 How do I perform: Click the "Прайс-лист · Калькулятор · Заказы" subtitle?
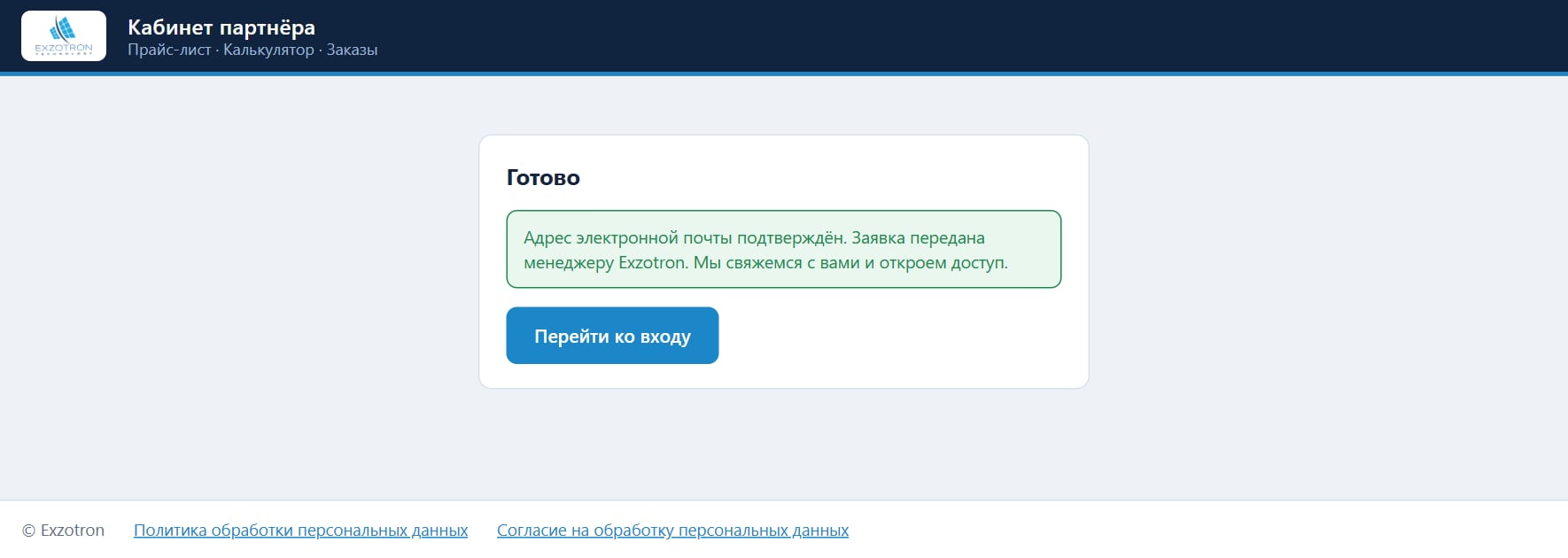[252, 50]
